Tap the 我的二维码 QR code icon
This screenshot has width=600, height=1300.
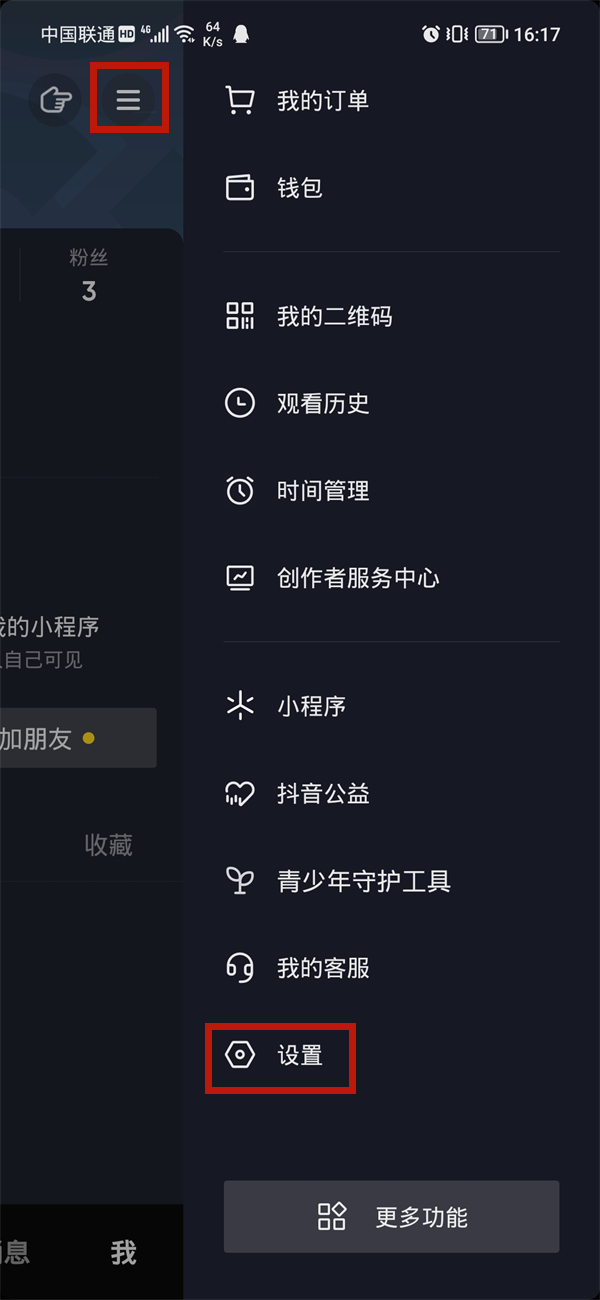pos(240,315)
